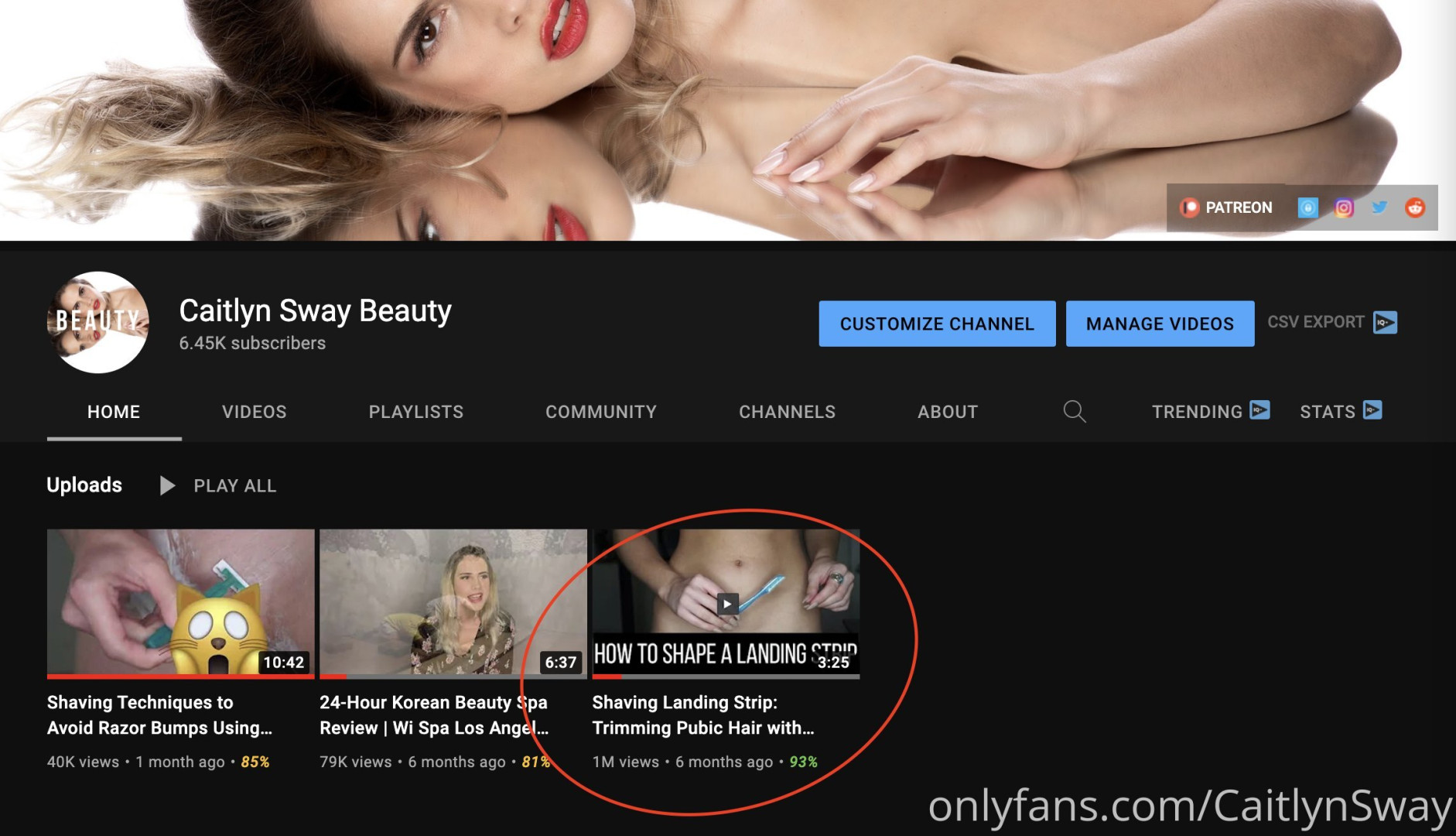The width and height of the screenshot is (1456, 836).
Task: Open the Patreon link in banner
Action: tap(1226, 207)
